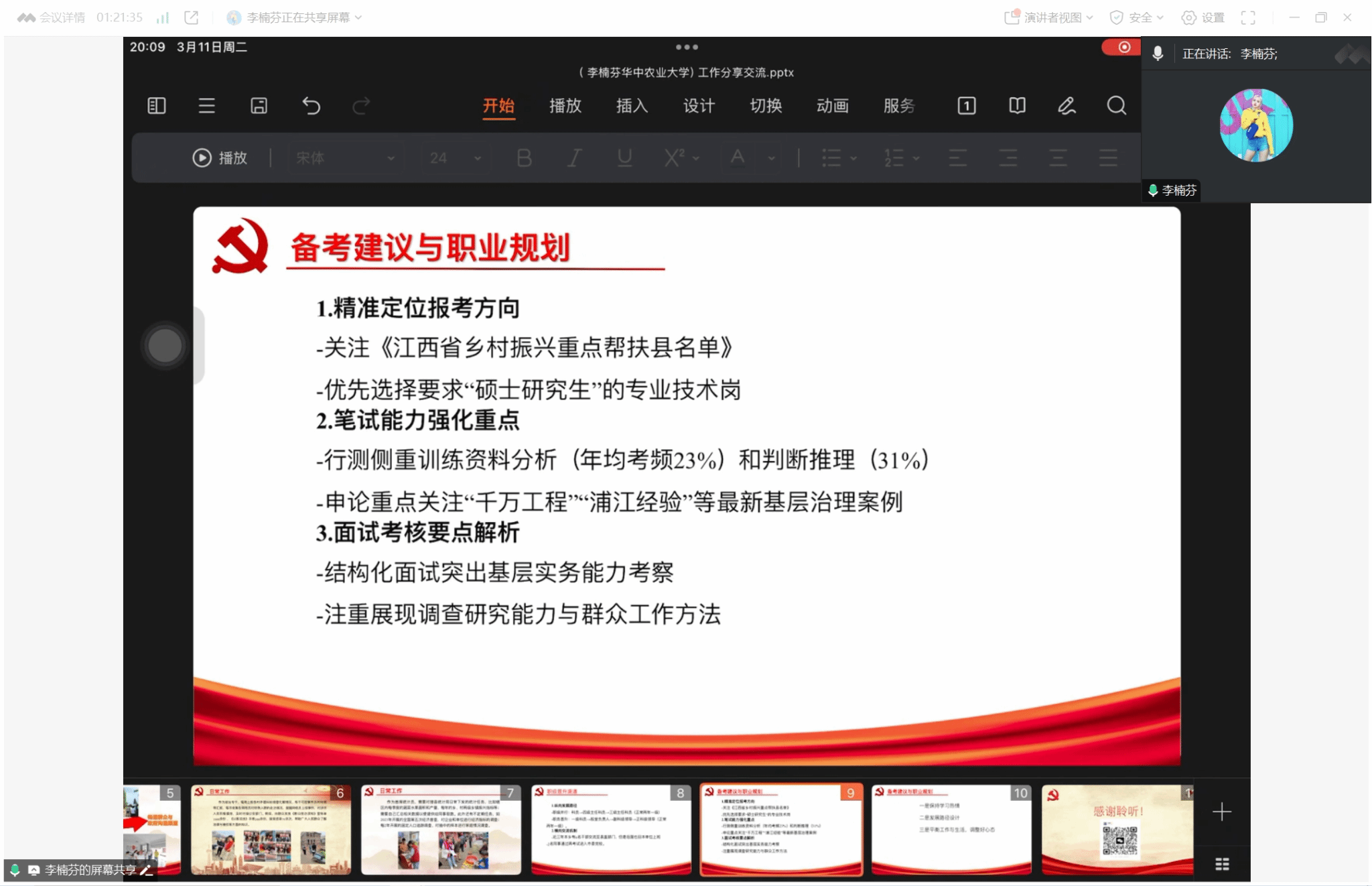1372x886 pixels.
Task: Select slide 10 thumbnail
Action: coord(951,829)
